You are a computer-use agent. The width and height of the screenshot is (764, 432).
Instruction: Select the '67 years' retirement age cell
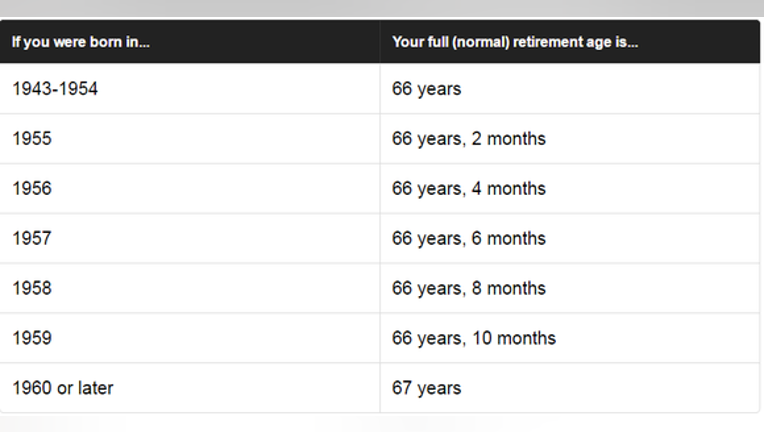coord(570,388)
